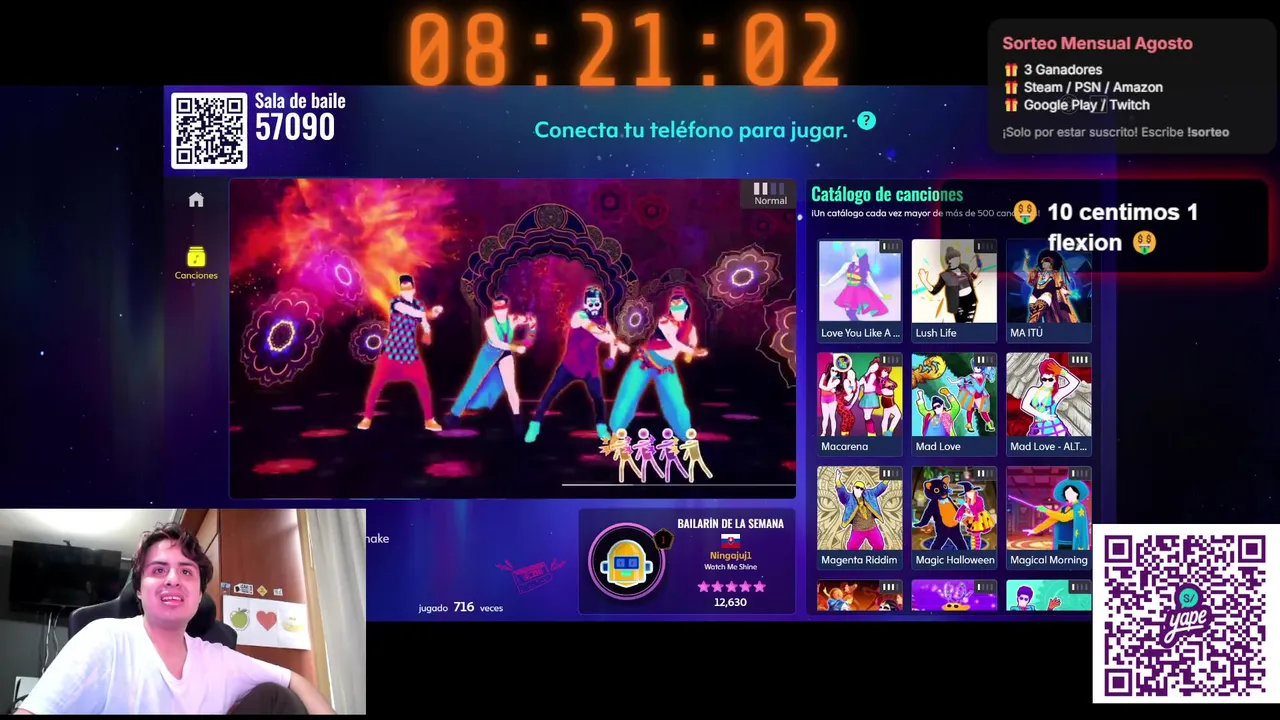
Task: Click room number 57090
Action: pyautogui.click(x=295, y=127)
